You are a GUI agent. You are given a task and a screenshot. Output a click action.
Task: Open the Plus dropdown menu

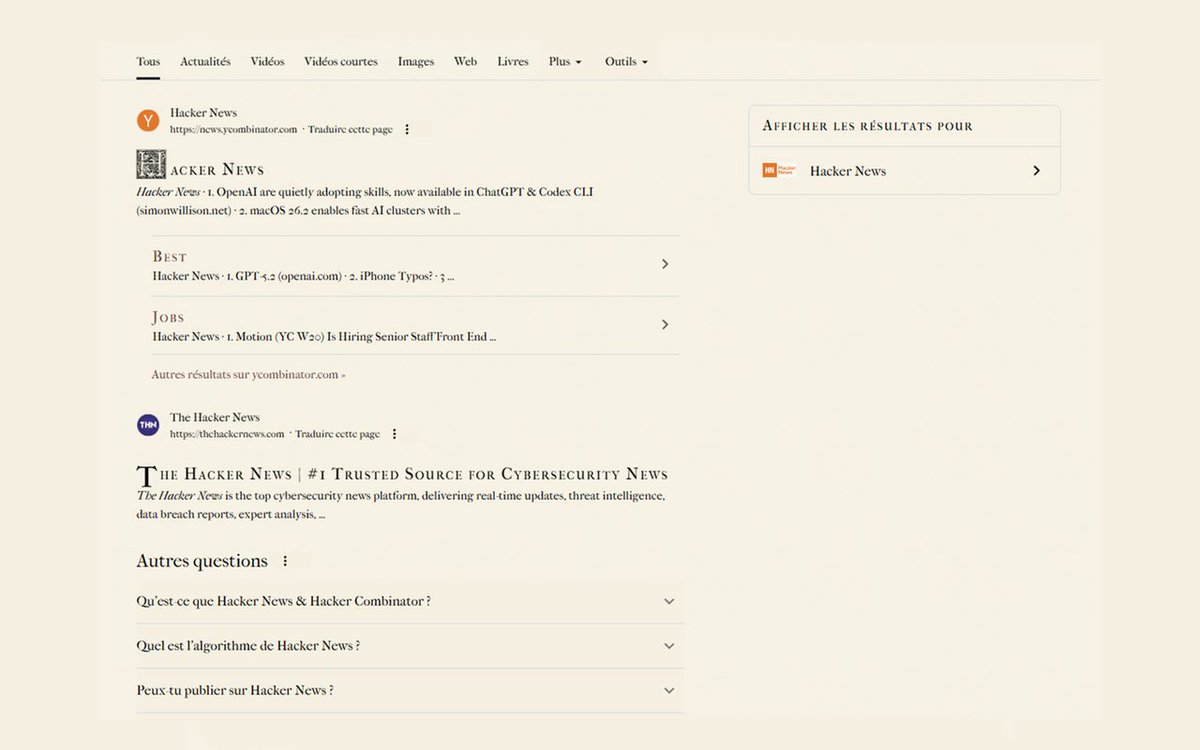565,62
